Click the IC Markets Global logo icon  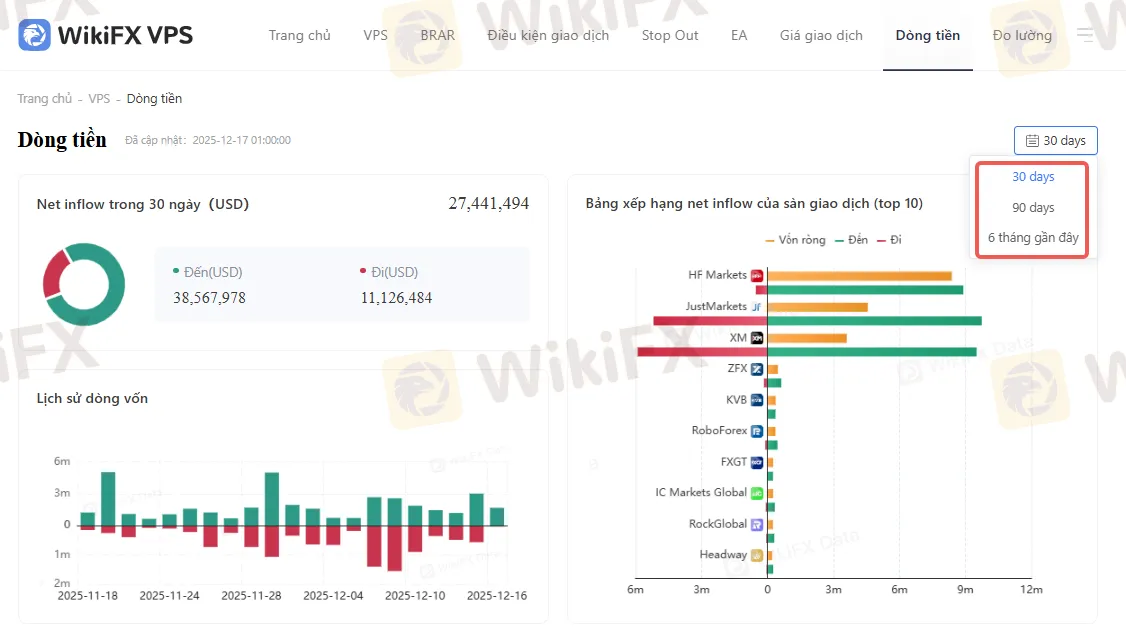(x=757, y=493)
